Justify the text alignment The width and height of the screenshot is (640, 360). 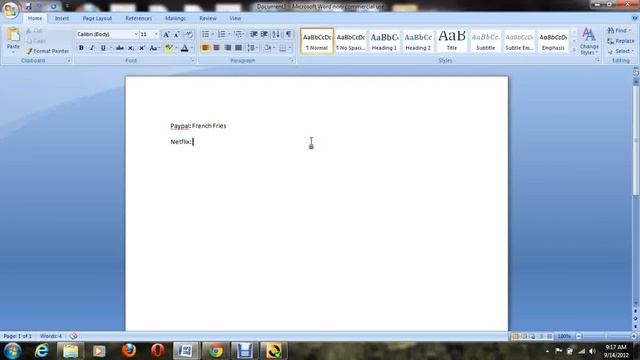tap(238, 48)
